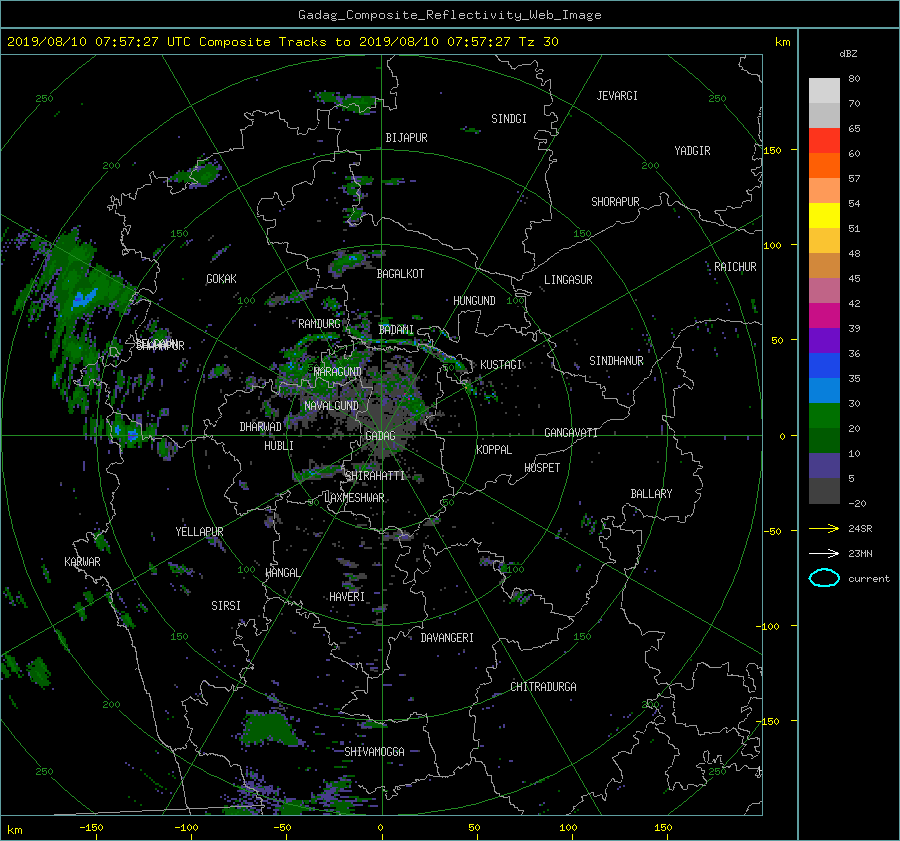This screenshot has height=841, width=900.
Task: Click the large green echo patch northwest of SHIVAMOGGA
Action: 269,728
